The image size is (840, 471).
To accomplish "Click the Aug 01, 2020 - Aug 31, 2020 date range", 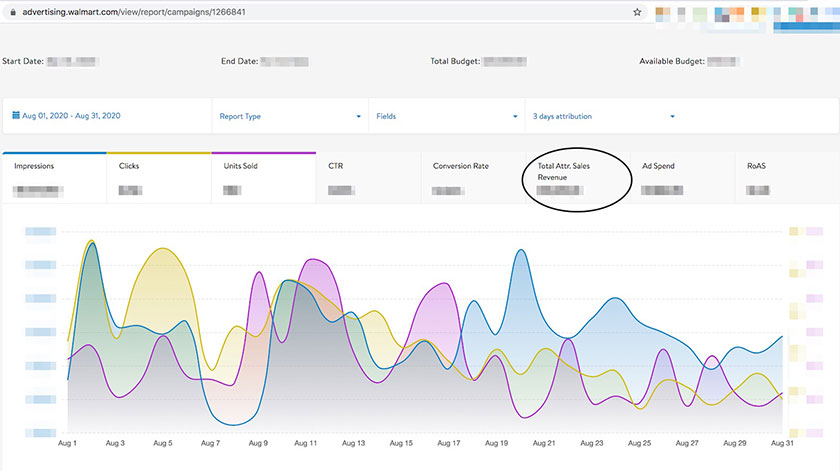I will point(71,116).
